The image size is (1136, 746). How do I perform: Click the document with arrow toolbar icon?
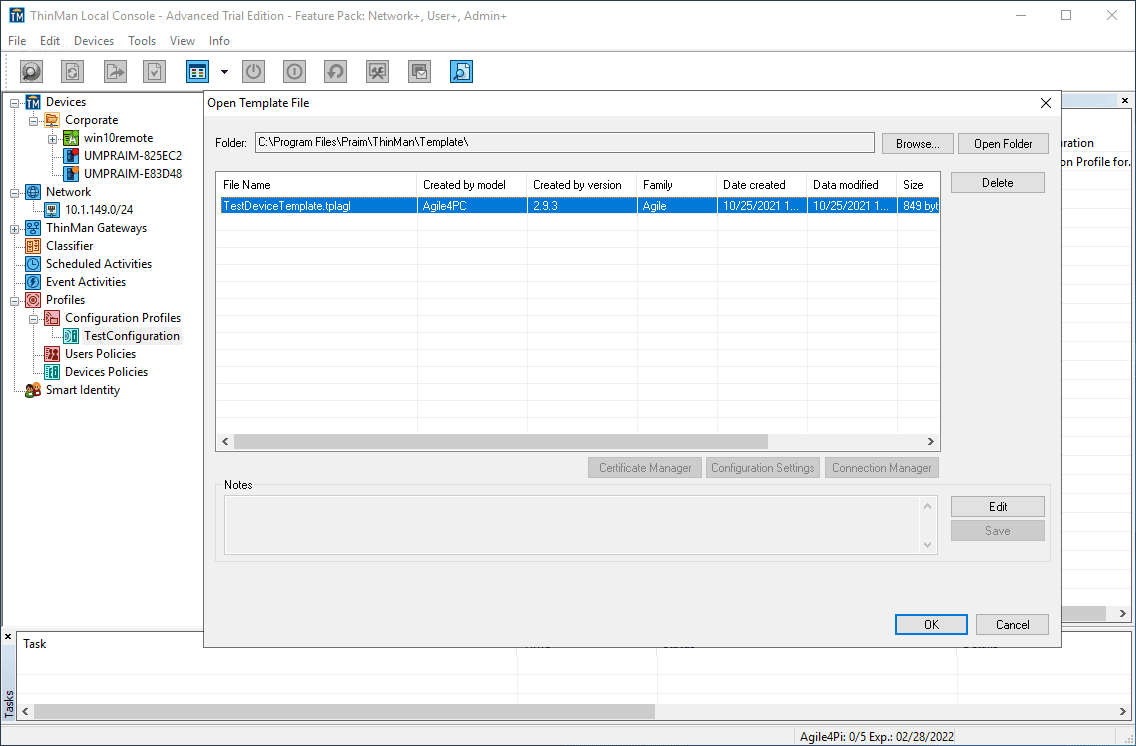coord(114,72)
